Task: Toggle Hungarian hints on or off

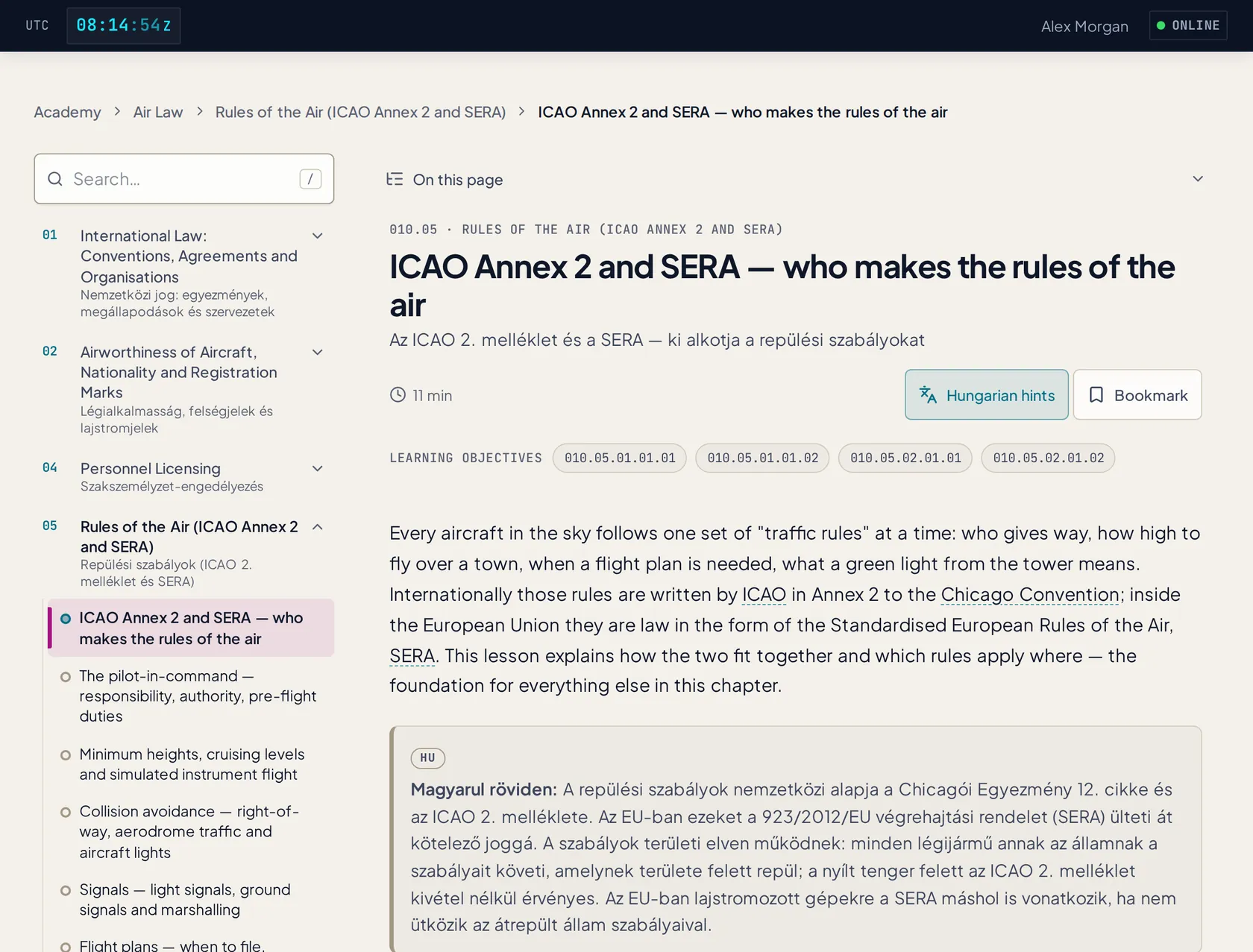Action: click(x=986, y=395)
